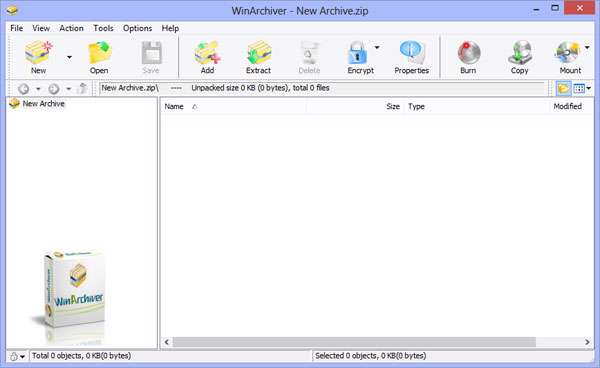The height and width of the screenshot is (368, 600).
Task: Click 'Total 0 objects' status text
Action: pos(82,356)
